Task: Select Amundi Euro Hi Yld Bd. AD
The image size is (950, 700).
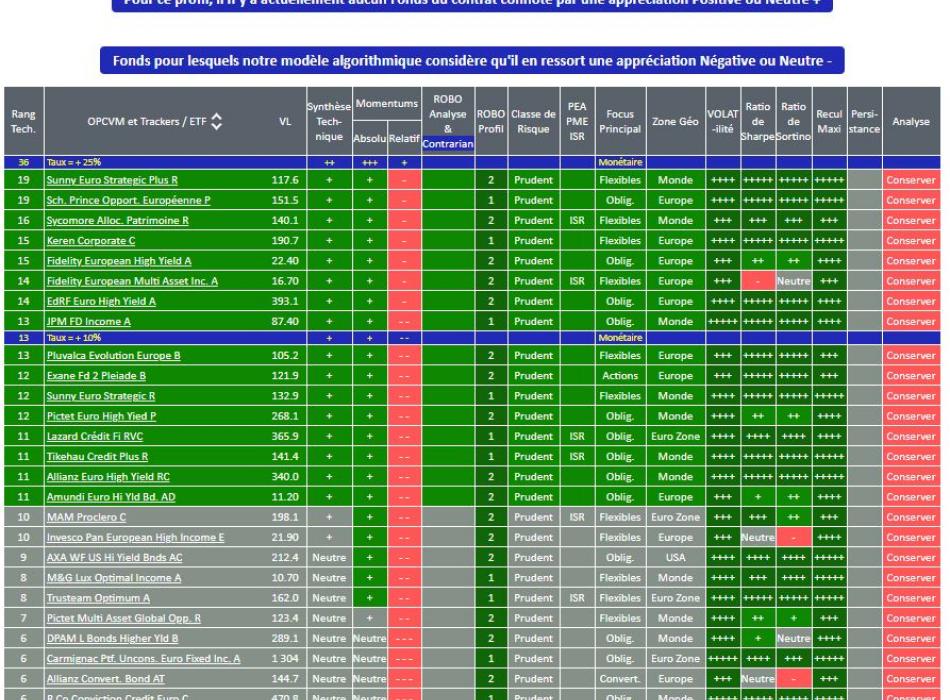Action: coord(111,497)
